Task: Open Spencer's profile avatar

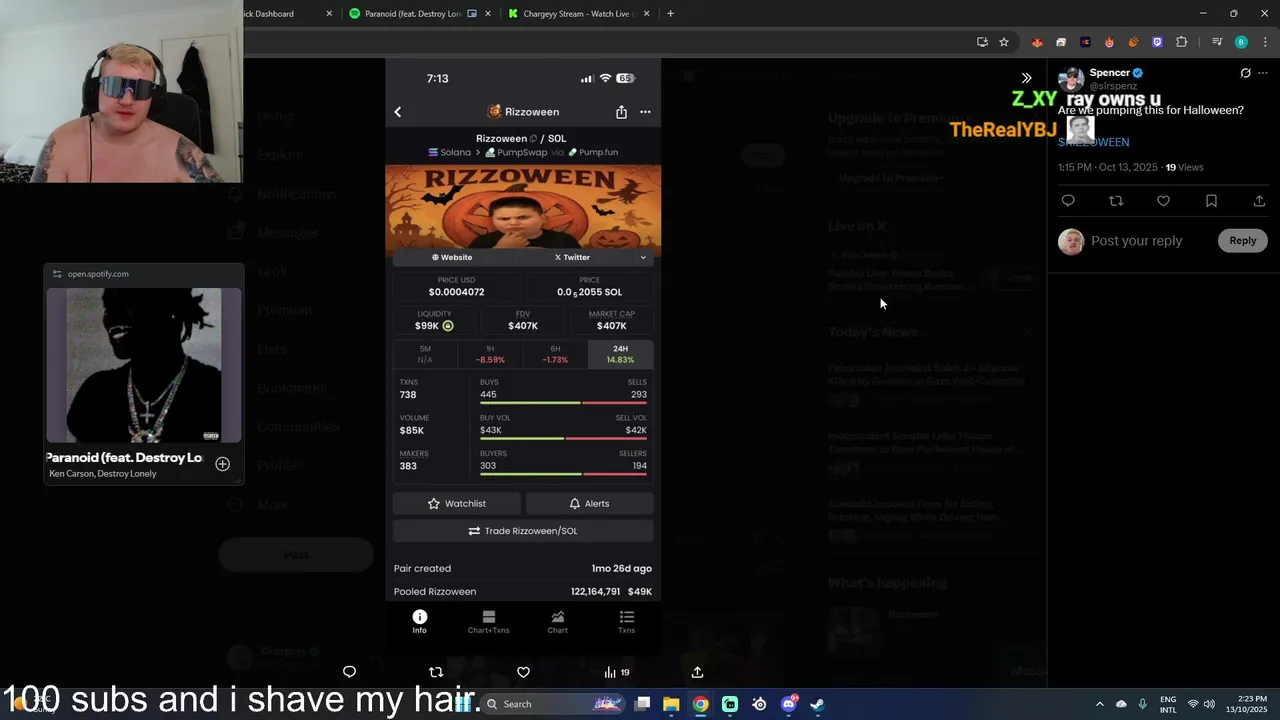Action: coord(1071,80)
